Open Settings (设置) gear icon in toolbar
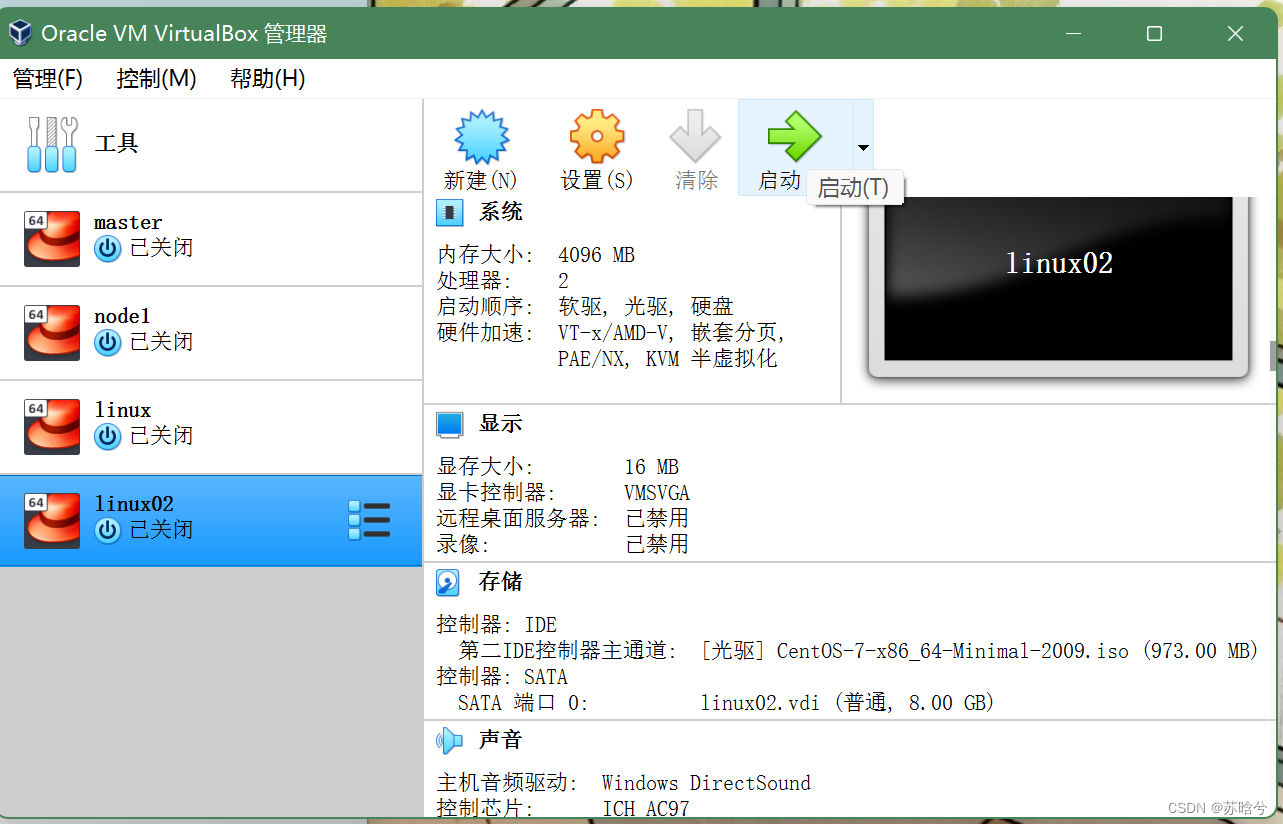This screenshot has width=1283, height=824. [x=597, y=137]
